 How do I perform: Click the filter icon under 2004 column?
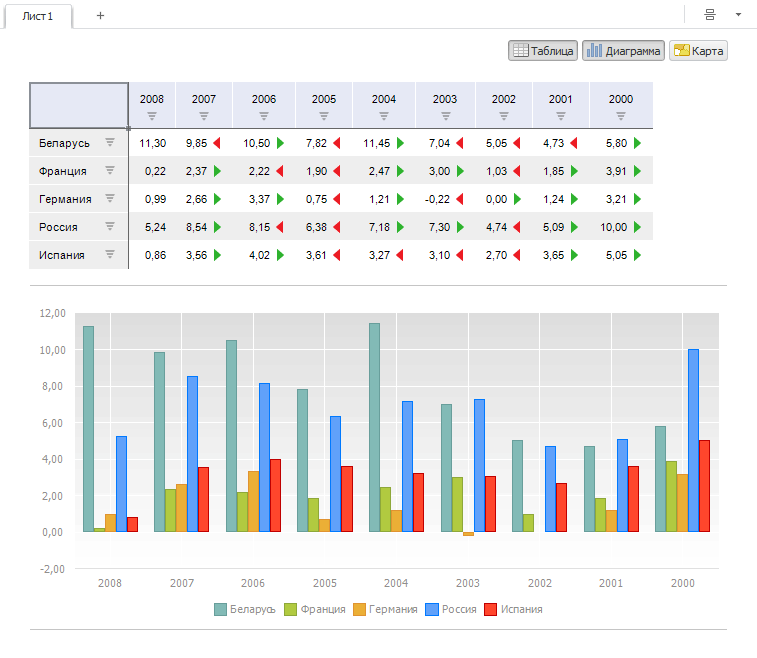coord(384,115)
